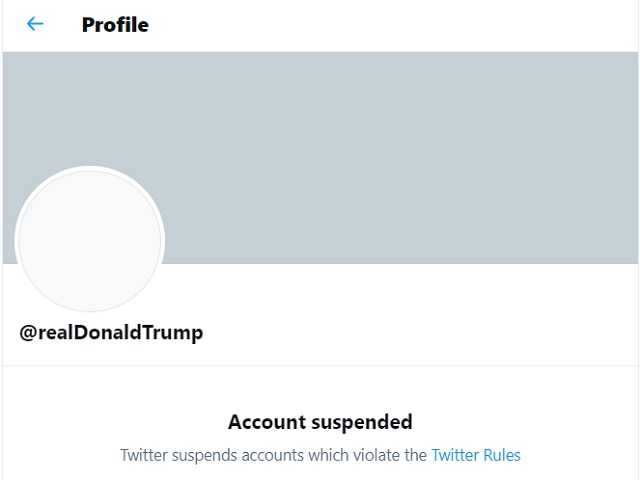The width and height of the screenshot is (640, 480).
Task: Click the divider line below the handle
Action: coord(320,366)
